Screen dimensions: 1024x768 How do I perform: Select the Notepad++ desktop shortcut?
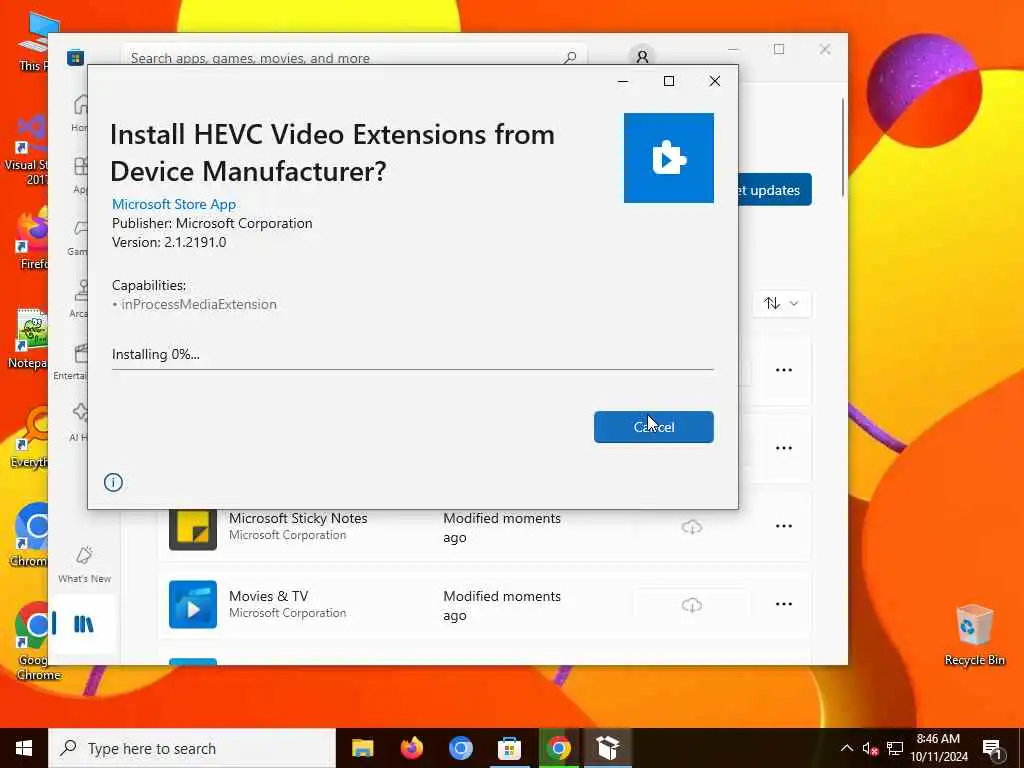coord(29,338)
